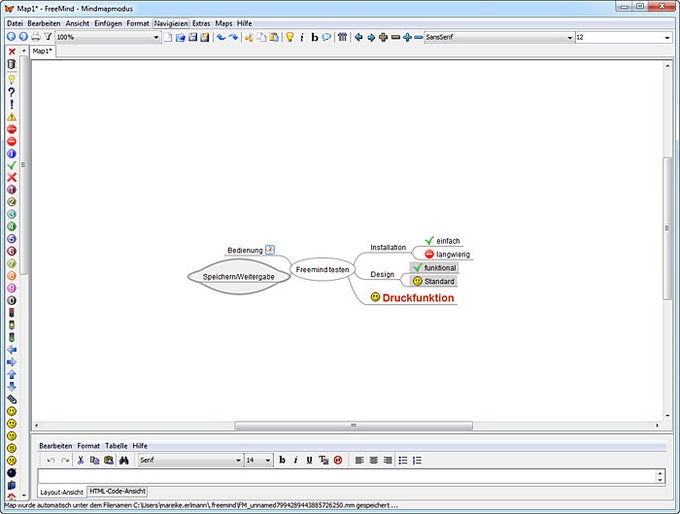Viewport: 680px width, 514px height.
Task: Add the question mark icon from sidebar
Action: pos(12,92)
